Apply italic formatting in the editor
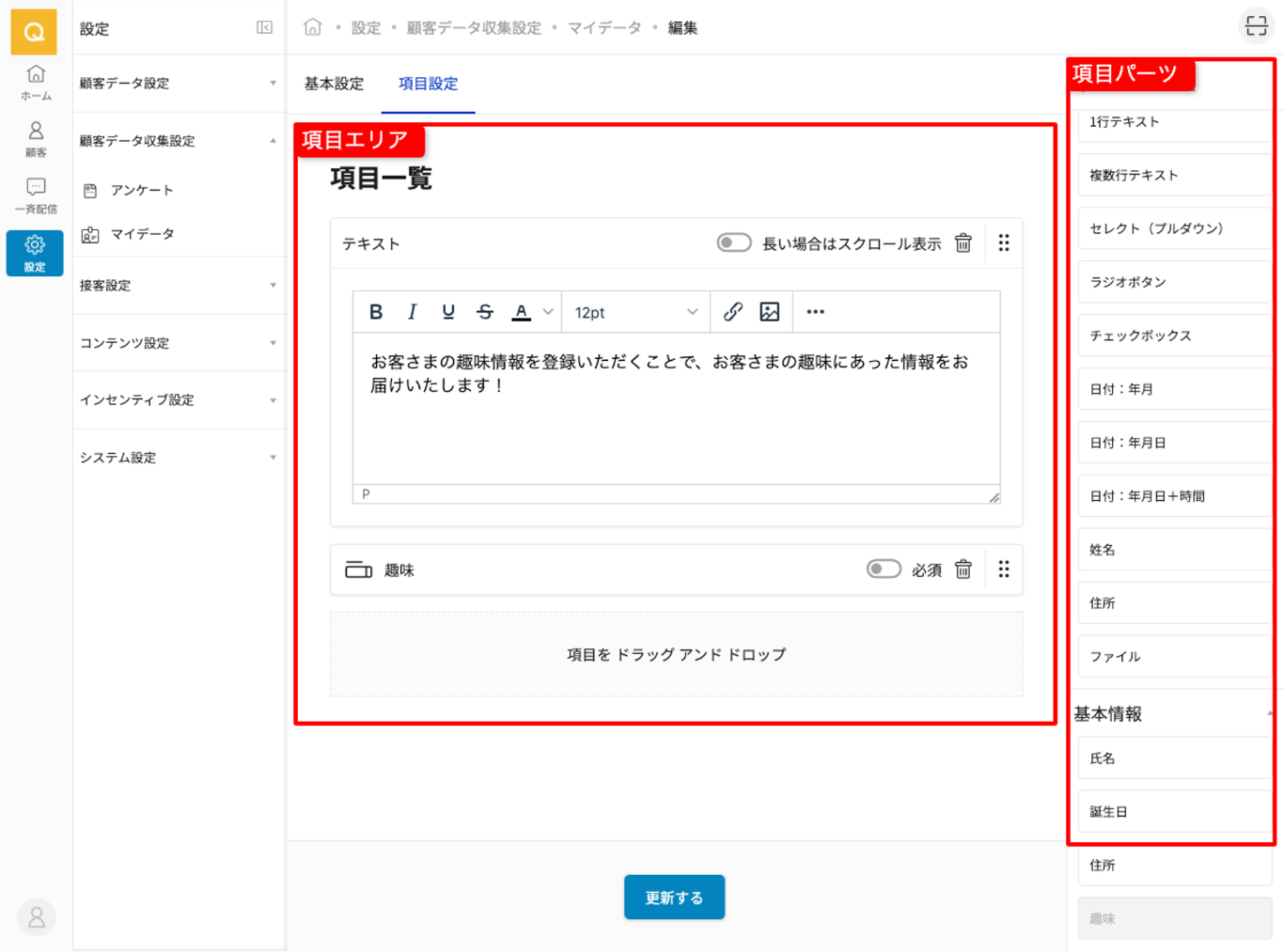 tap(412, 312)
